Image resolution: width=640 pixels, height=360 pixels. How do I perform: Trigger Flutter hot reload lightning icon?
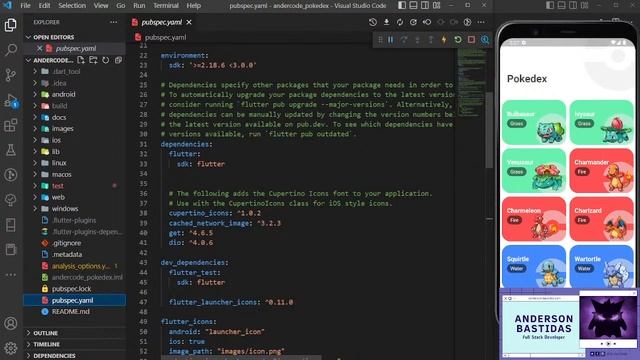point(444,40)
